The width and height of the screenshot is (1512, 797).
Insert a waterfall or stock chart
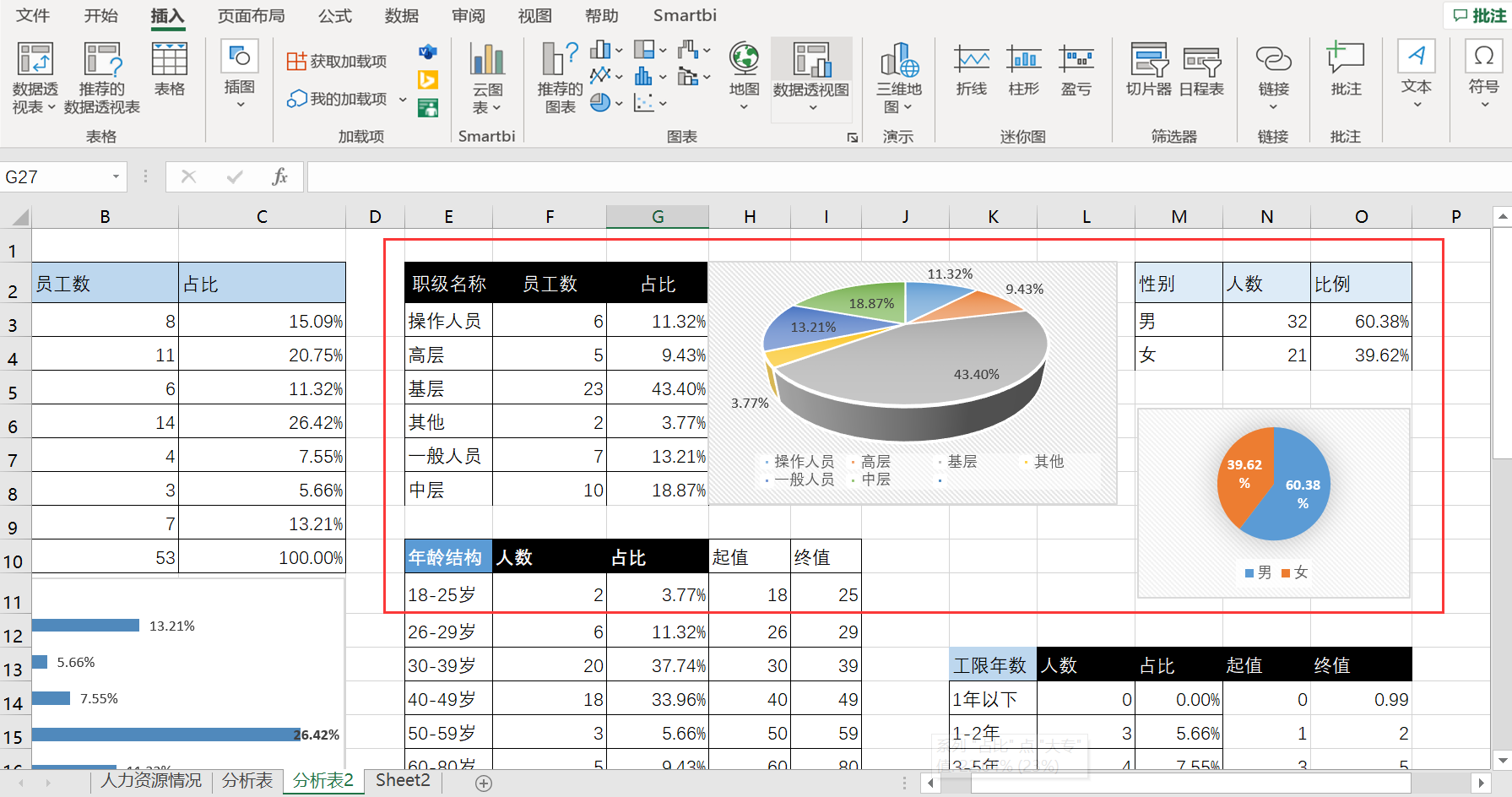(x=688, y=50)
